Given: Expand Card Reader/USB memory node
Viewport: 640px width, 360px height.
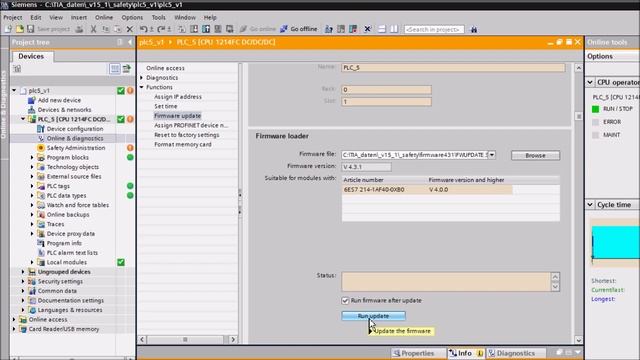Looking at the screenshot, I should (x=14, y=329).
